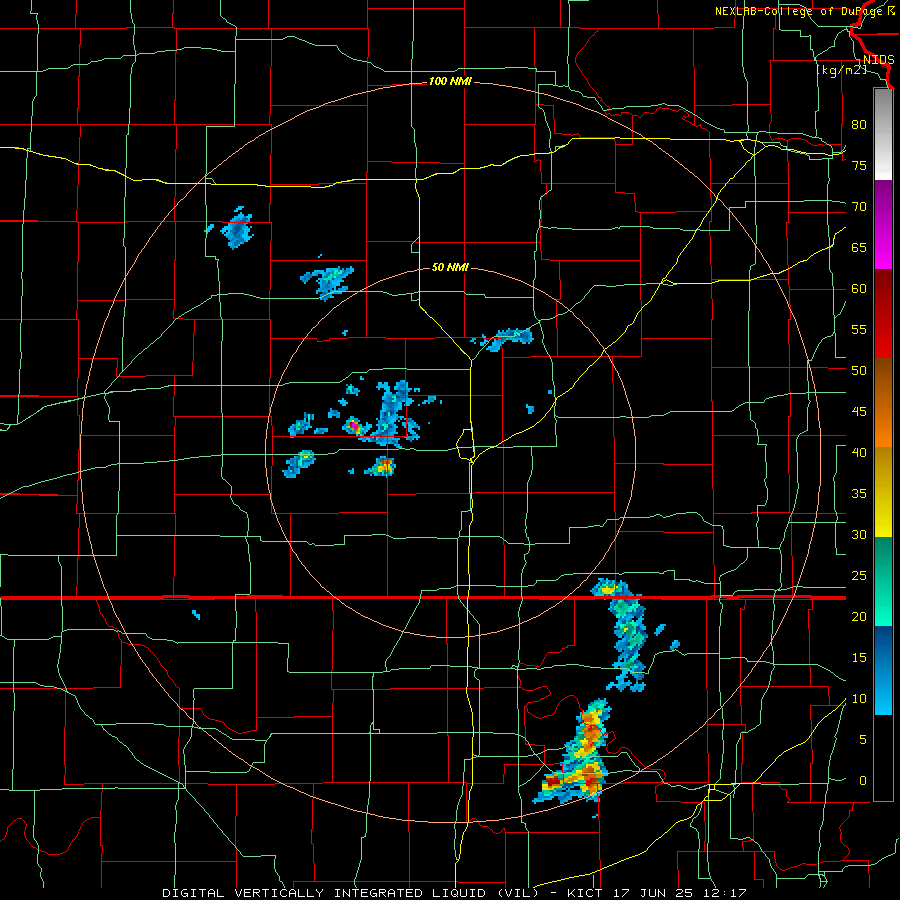Pick the green-teal segment of the color bar
900x900 pixels.
pos(883,581)
